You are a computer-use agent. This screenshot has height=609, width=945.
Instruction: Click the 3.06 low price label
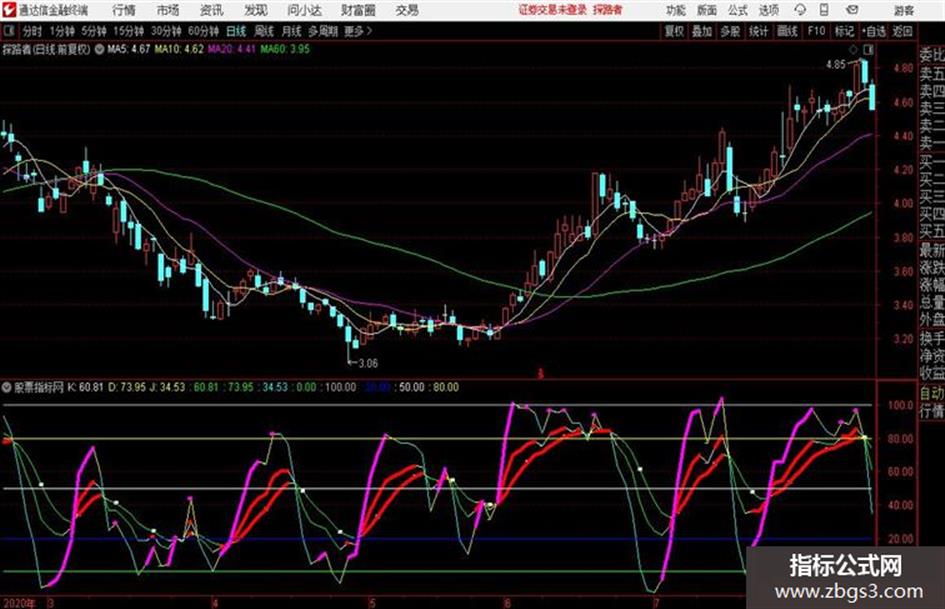coord(368,363)
